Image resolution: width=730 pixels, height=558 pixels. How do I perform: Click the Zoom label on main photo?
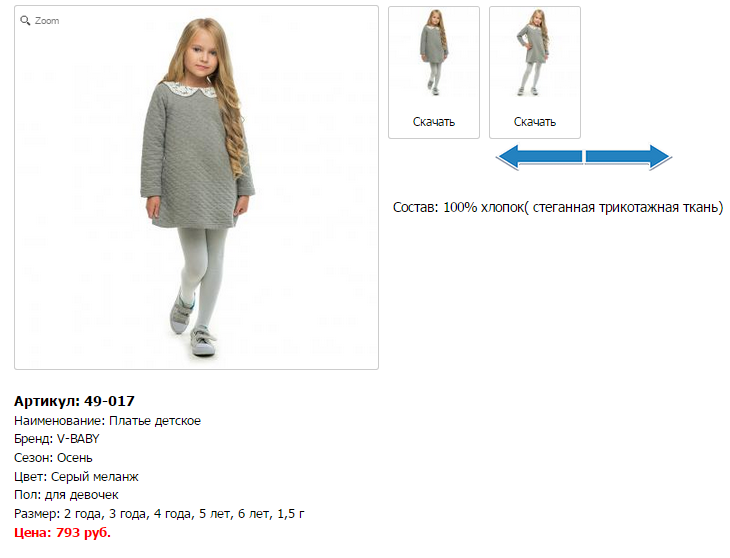pyautogui.click(x=47, y=20)
